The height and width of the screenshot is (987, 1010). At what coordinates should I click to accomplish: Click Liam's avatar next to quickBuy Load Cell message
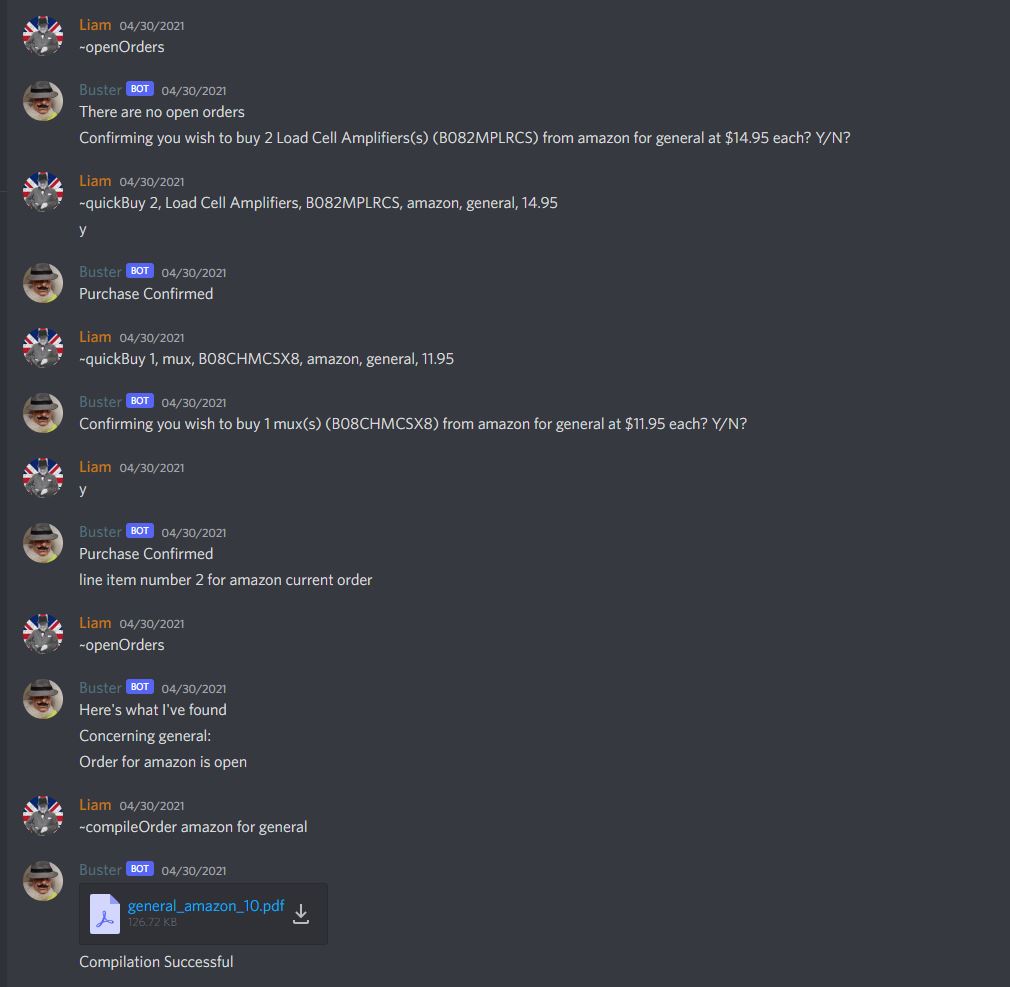coord(43,192)
